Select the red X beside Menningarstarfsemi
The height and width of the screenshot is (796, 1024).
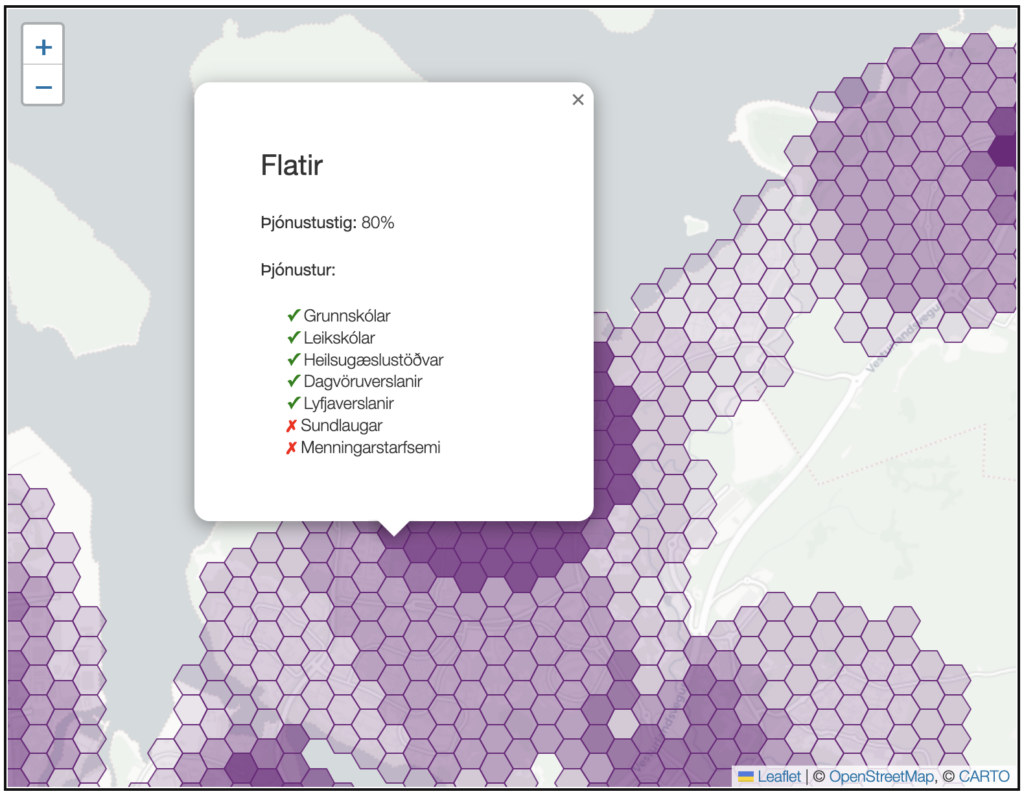[291, 448]
